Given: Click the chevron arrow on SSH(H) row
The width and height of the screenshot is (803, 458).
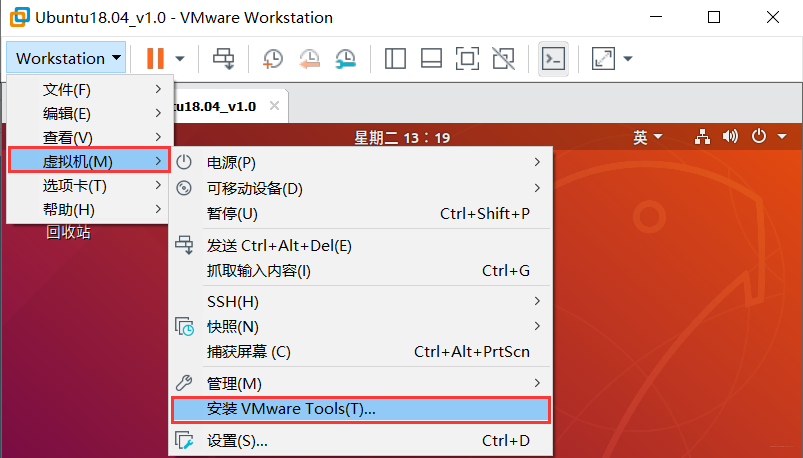Looking at the screenshot, I should (x=537, y=301).
